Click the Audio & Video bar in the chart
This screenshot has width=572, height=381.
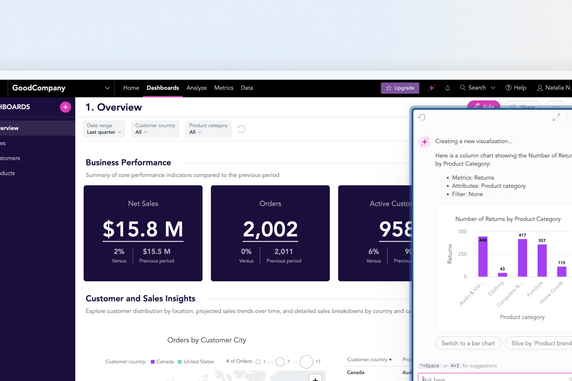[x=483, y=257]
